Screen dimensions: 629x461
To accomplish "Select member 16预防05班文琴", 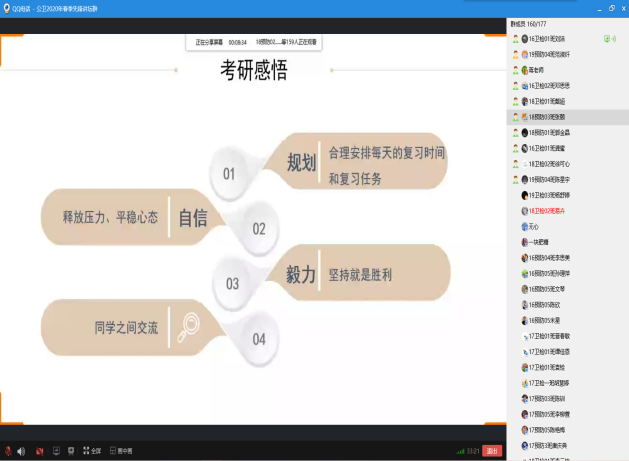I will (x=568, y=289).
